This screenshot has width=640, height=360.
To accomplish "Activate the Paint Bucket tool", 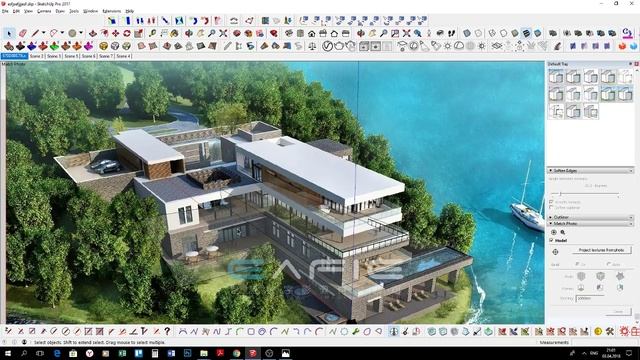I will [174, 33].
